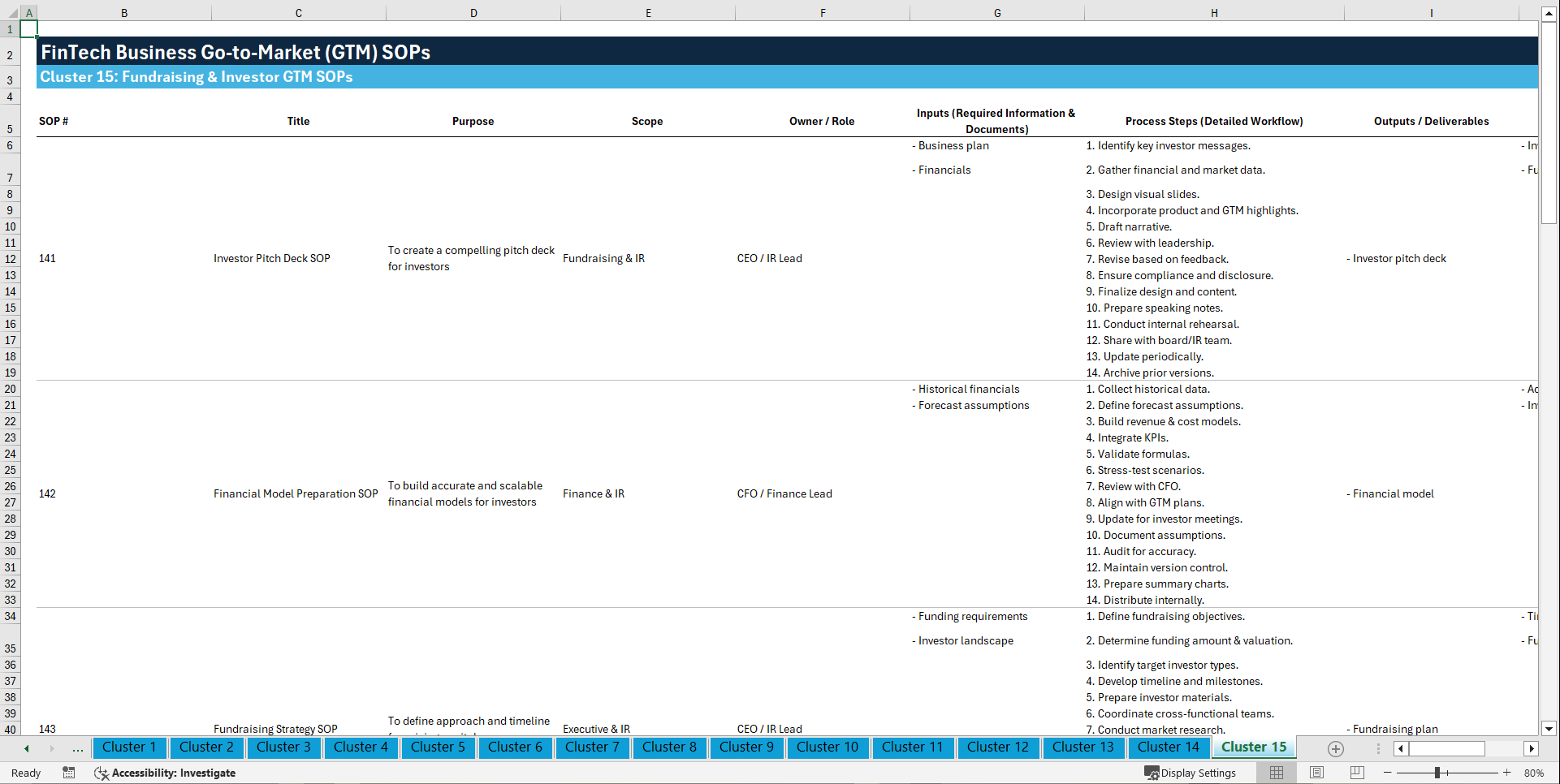
Task: Click the left sheet navigation arrow
Action: 25,748
